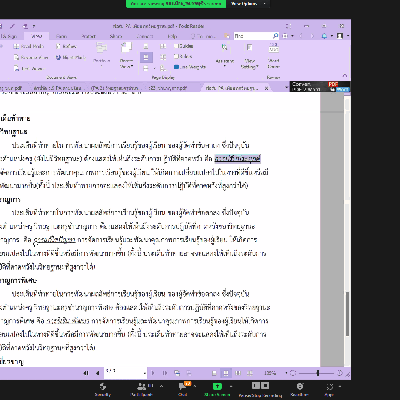Open the Text Viewer
Image resolution: width=400 pixels, height=400 pixels.
pyautogui.click(x=29, y=69)
